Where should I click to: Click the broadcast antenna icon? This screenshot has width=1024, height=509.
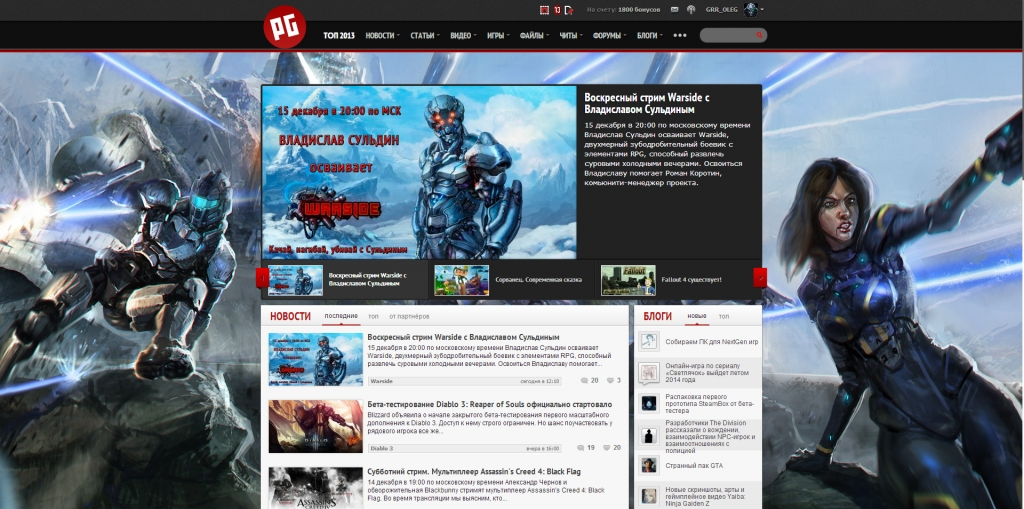pos(692,10)
